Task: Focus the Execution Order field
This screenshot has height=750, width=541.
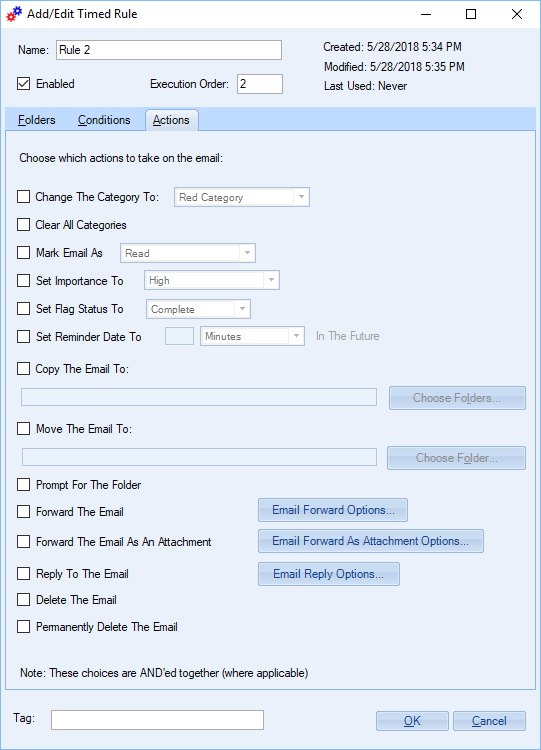Action: (x=260, y=84)
